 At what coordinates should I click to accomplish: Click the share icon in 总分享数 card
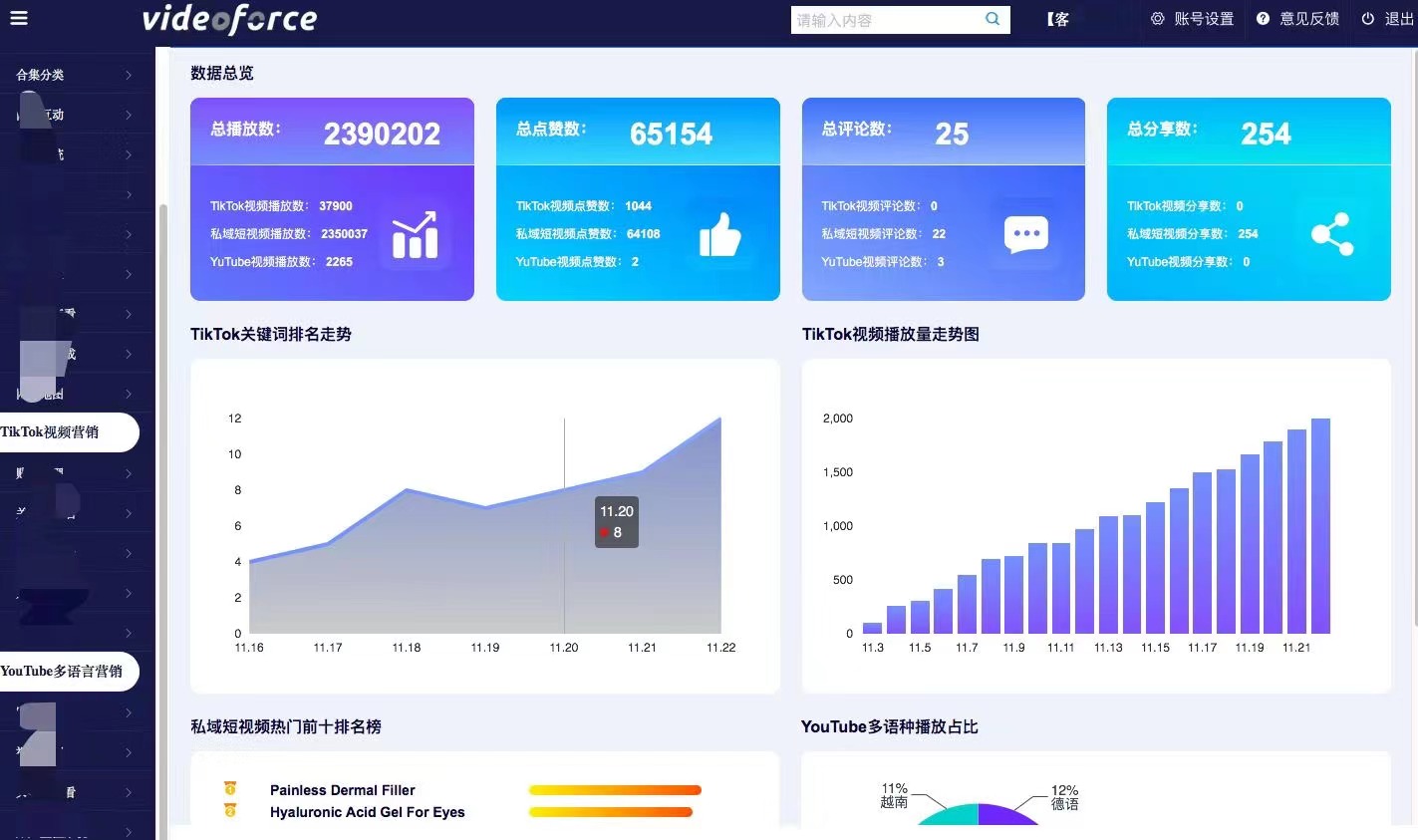[1332, 235]
